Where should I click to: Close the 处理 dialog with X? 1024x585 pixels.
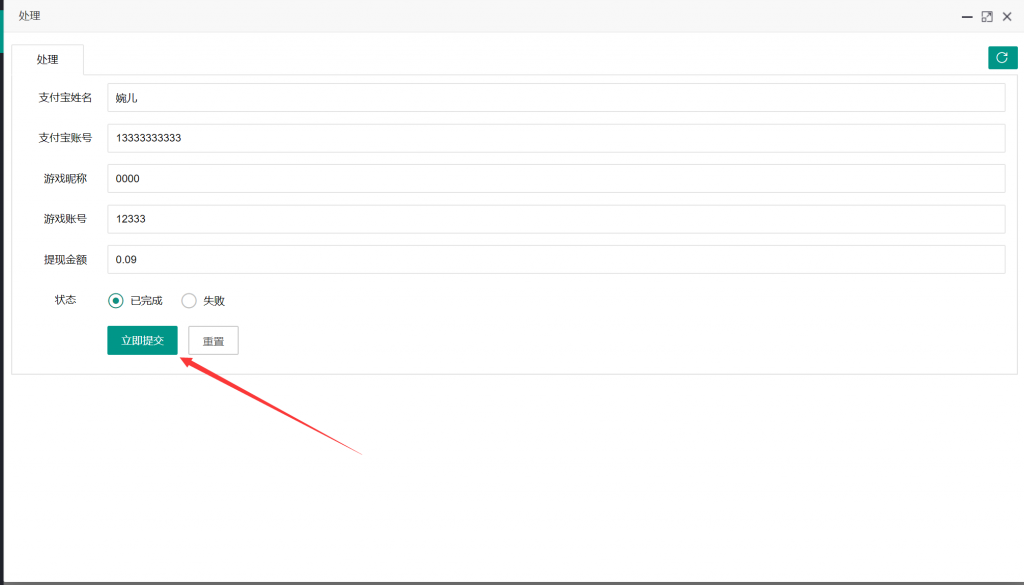coord(1007,17)
